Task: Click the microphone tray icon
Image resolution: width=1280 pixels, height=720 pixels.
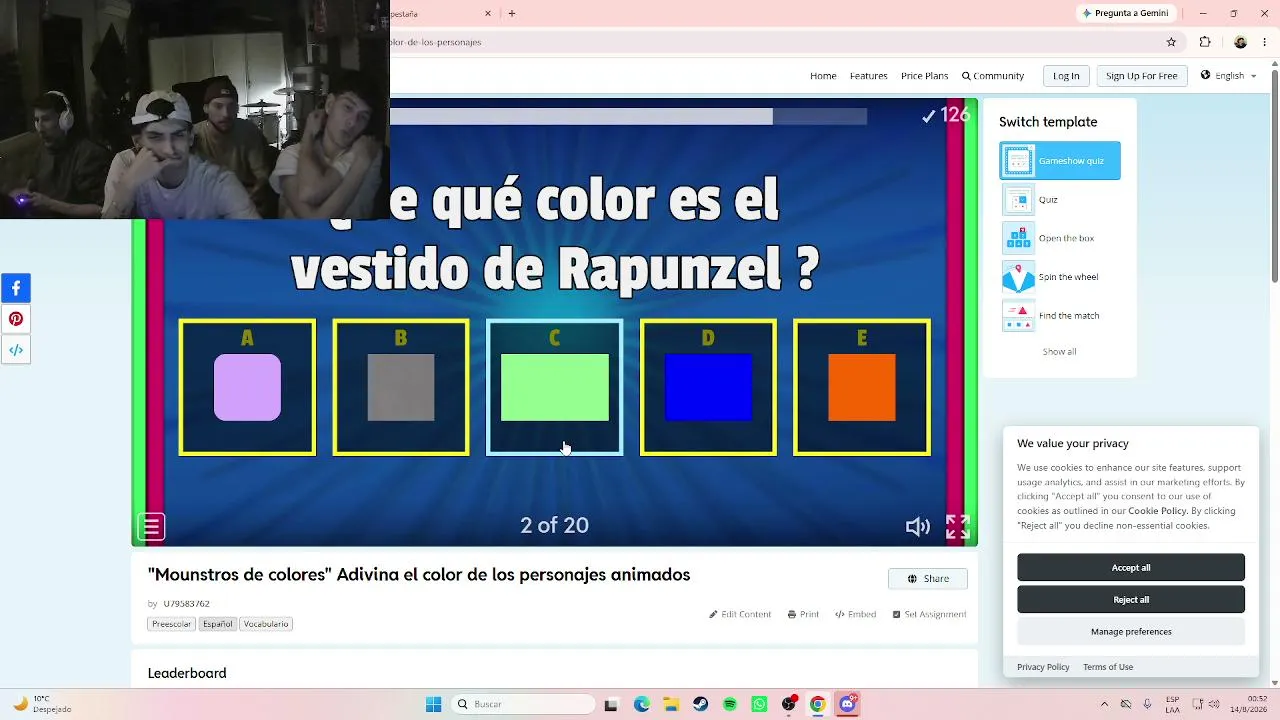Action: coord(1147,704)
